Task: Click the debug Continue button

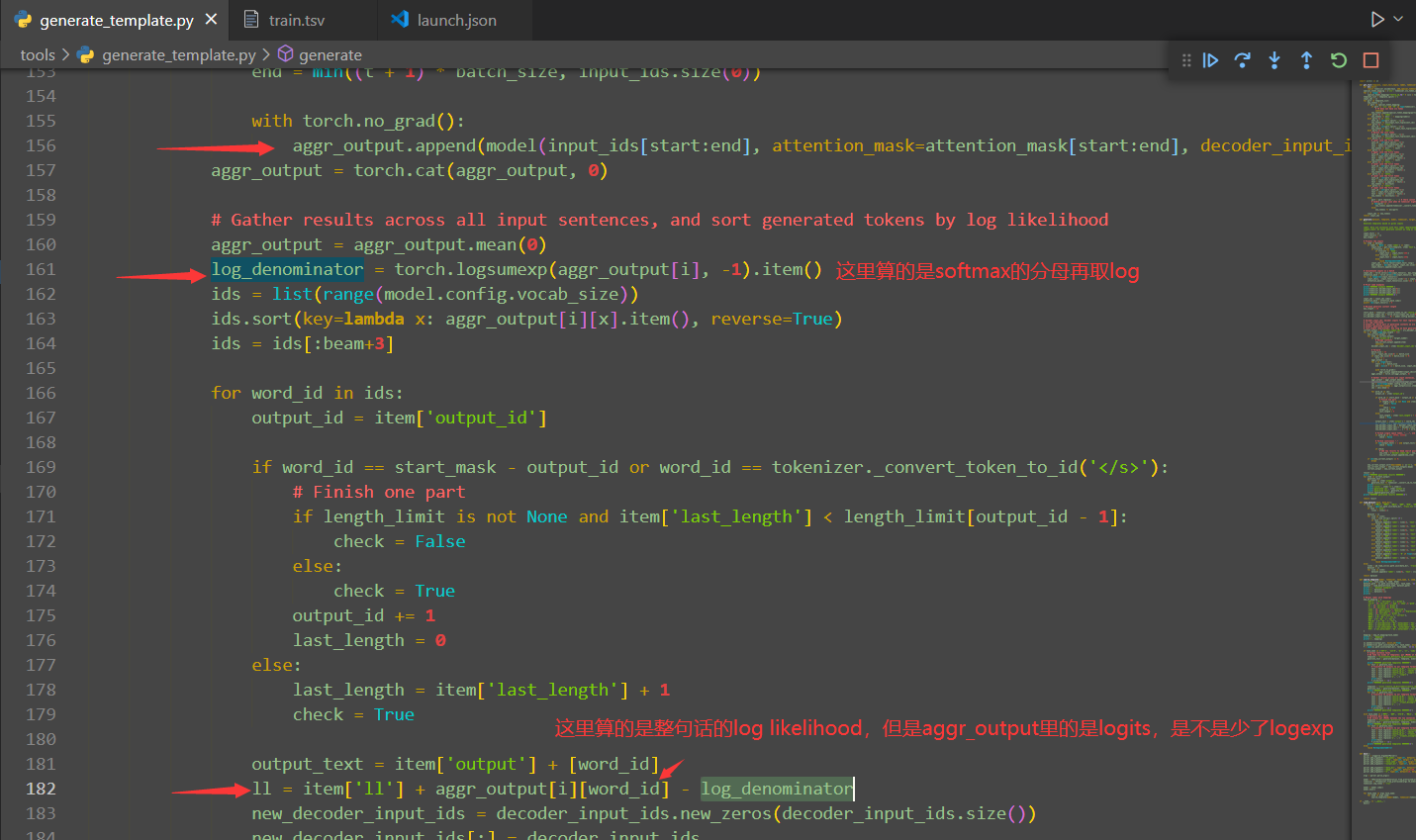Action: 1210,60
